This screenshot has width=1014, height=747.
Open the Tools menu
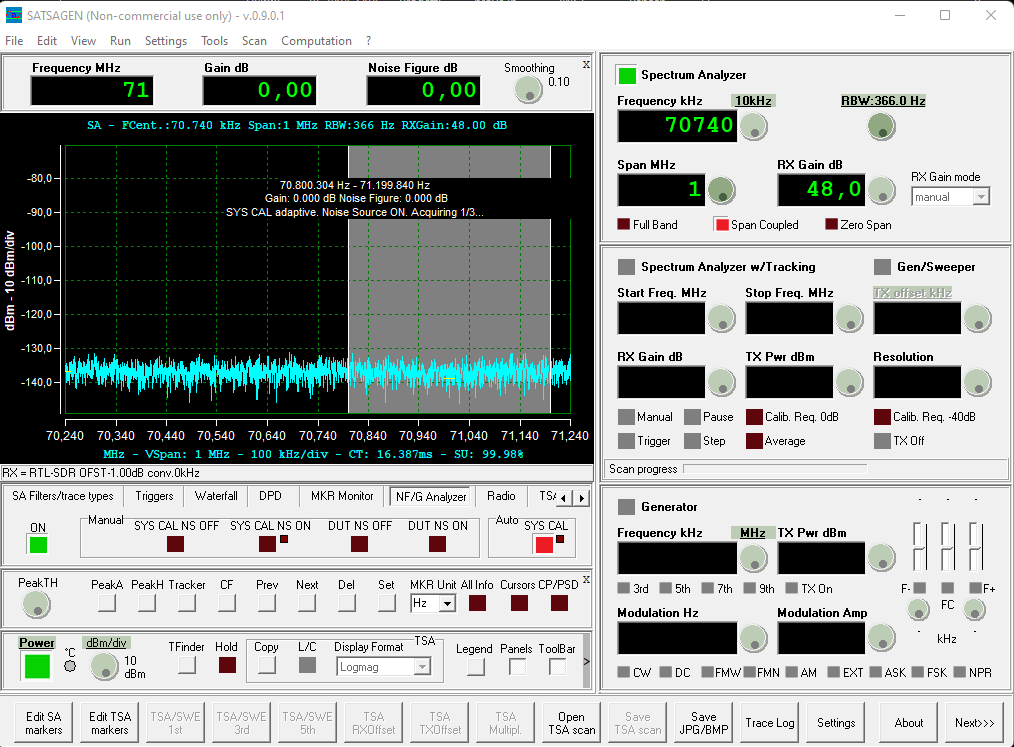click(x=214, y=41)
